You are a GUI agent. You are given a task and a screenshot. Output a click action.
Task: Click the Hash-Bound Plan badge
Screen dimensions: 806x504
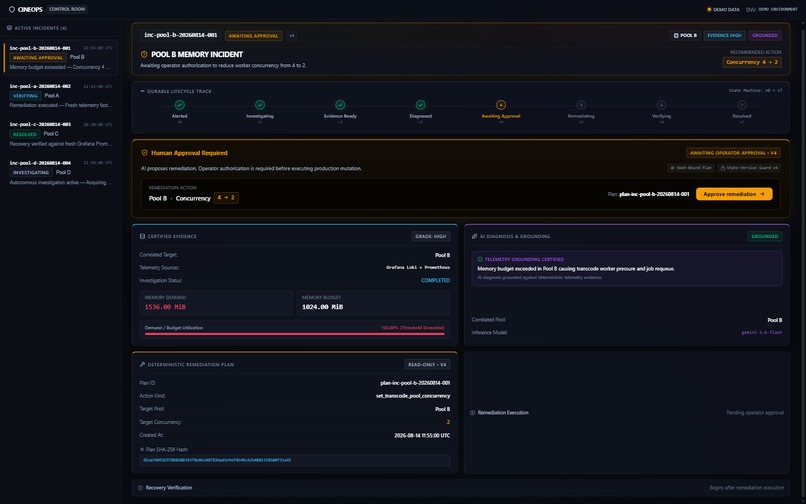tap(691, 168)
